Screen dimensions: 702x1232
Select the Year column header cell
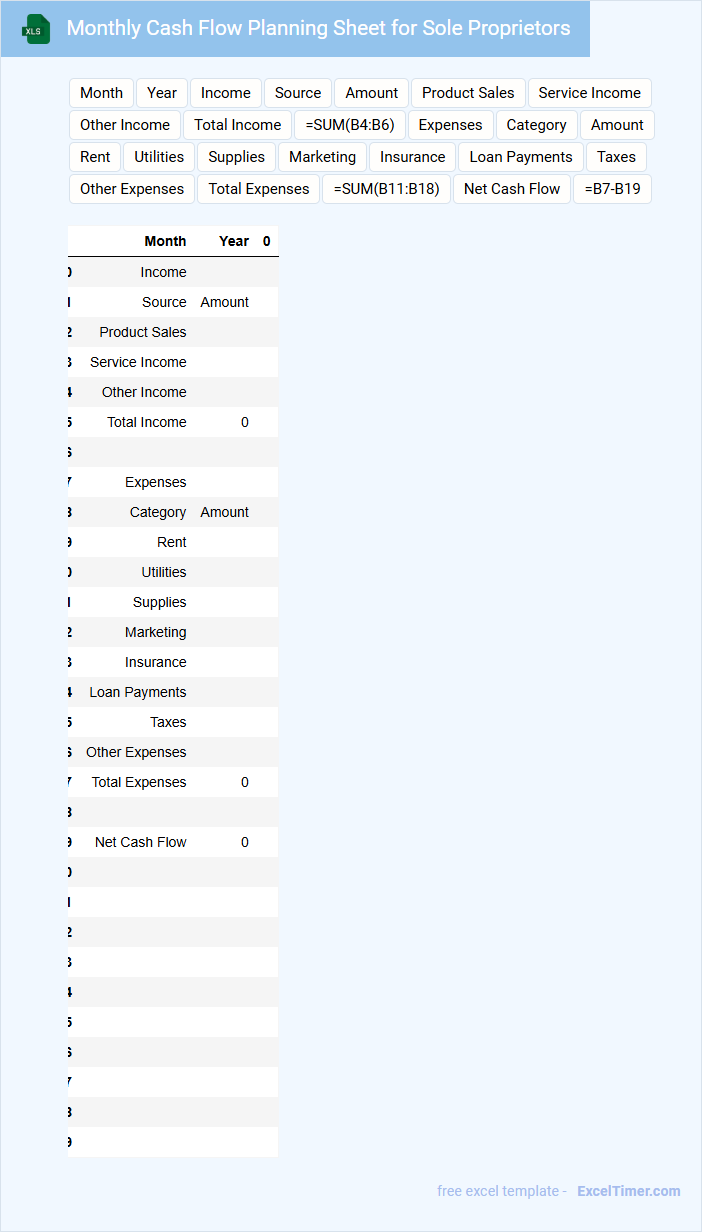[234, 241]
